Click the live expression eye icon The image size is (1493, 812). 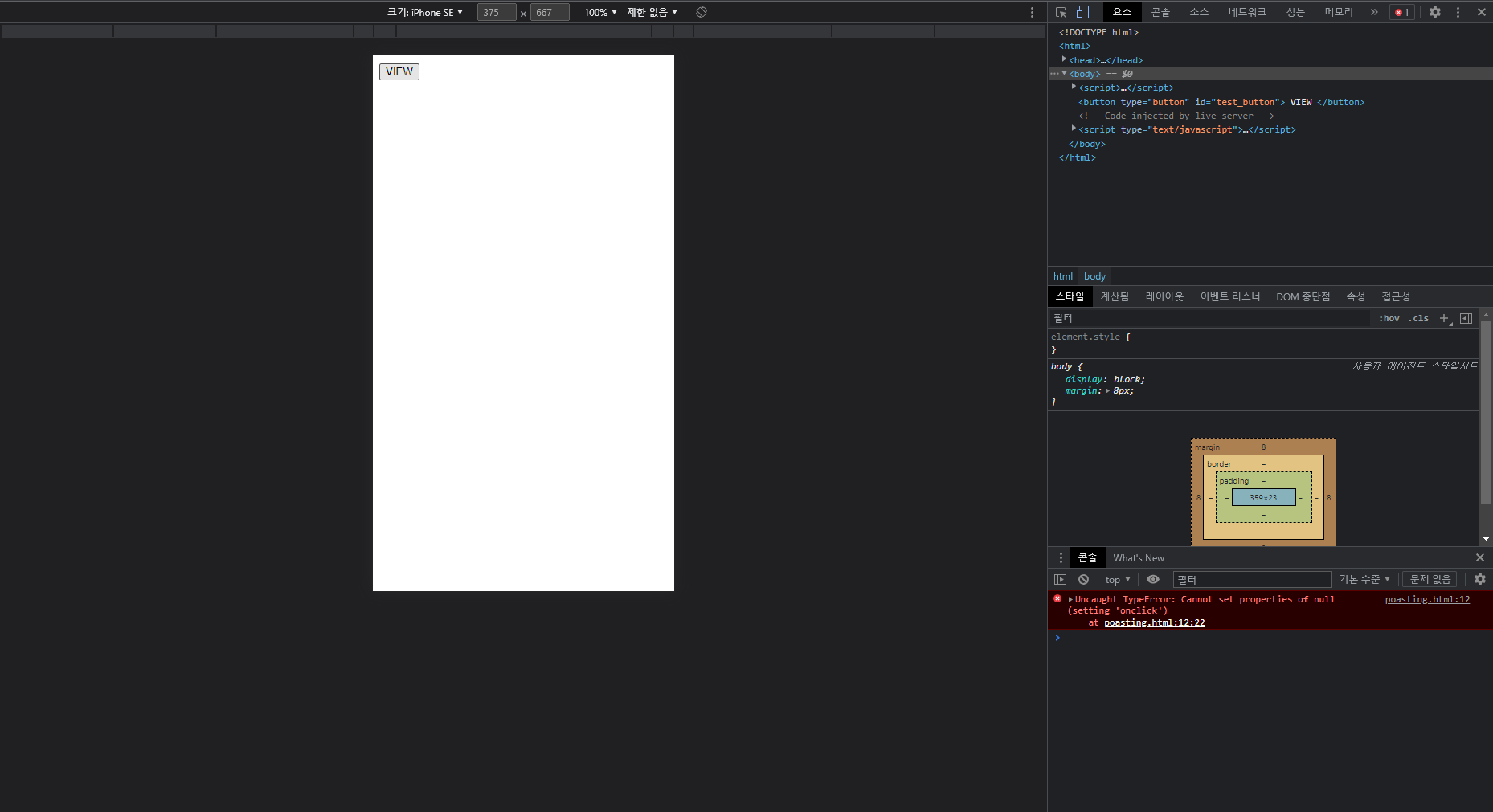pyautogui.click(x=1153, y=579)
